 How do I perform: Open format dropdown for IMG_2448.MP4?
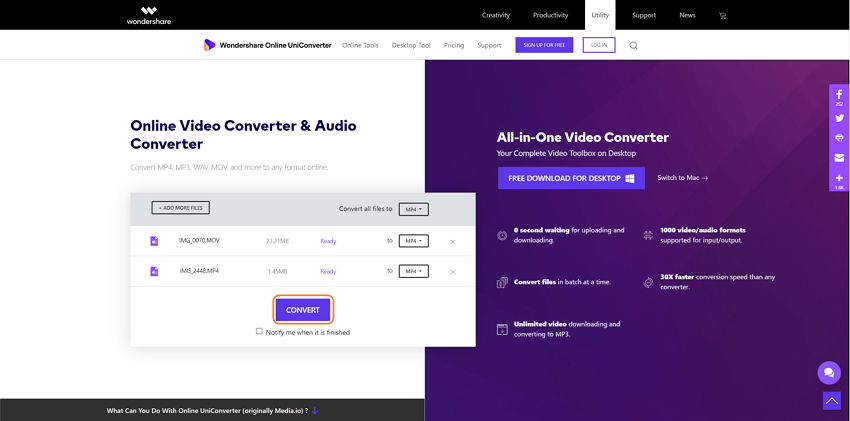coord(412,271)
